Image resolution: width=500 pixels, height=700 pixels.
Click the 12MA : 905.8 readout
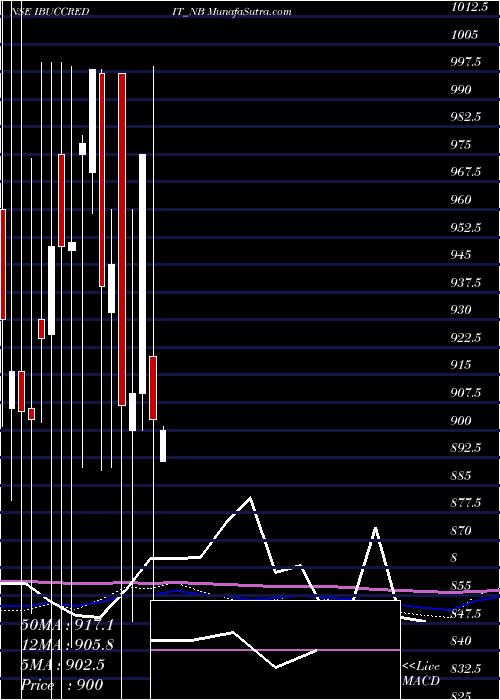point(67,645)
